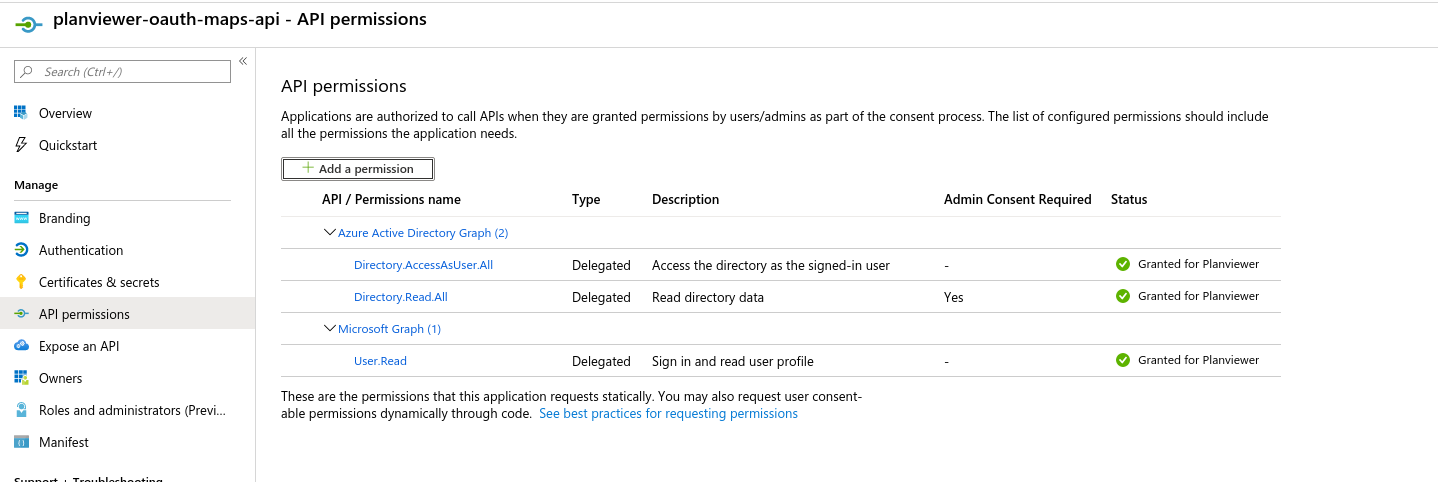This screenshot has width=1438, height=482.
Task: Open the User.Read permission
Action: [380, 361]
